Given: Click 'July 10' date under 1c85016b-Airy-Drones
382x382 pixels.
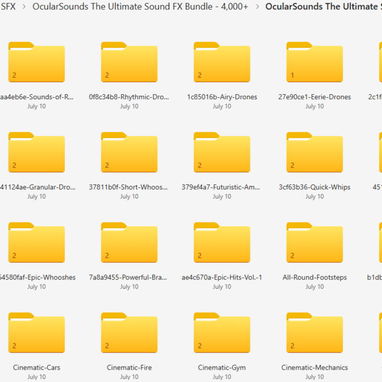Looking at the screenshot, I should click(222, 106).
